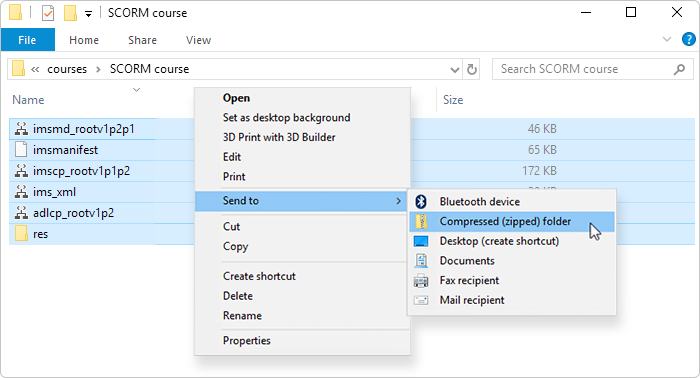Switch to the View ribbon tab
Image resolution: width=700 pixels, height=378 pixels.
tap(198, 40)
